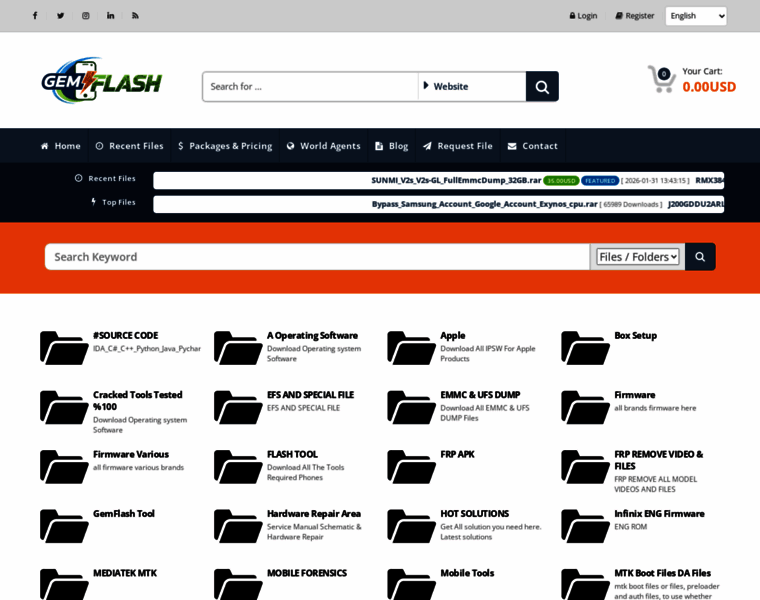The image size is (760, 600).
Task: Open SUNMI_V2s_V2s-GL_FullEmmcDump_32GB.rar file link
Action: [456, 180]
